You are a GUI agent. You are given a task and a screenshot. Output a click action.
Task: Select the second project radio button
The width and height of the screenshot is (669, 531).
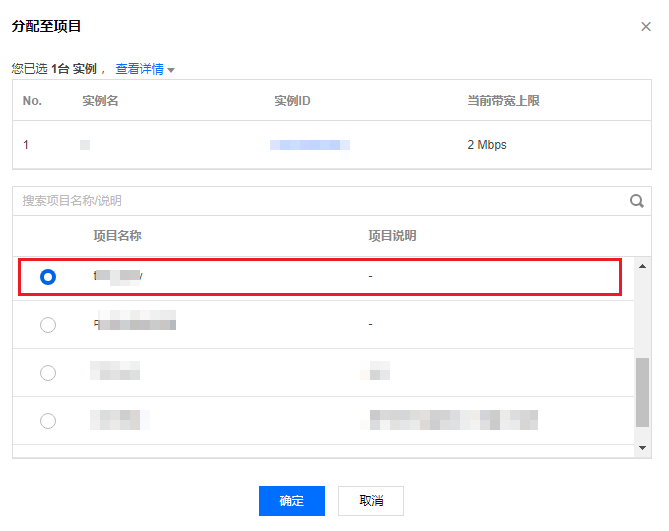tap(48, 325)
